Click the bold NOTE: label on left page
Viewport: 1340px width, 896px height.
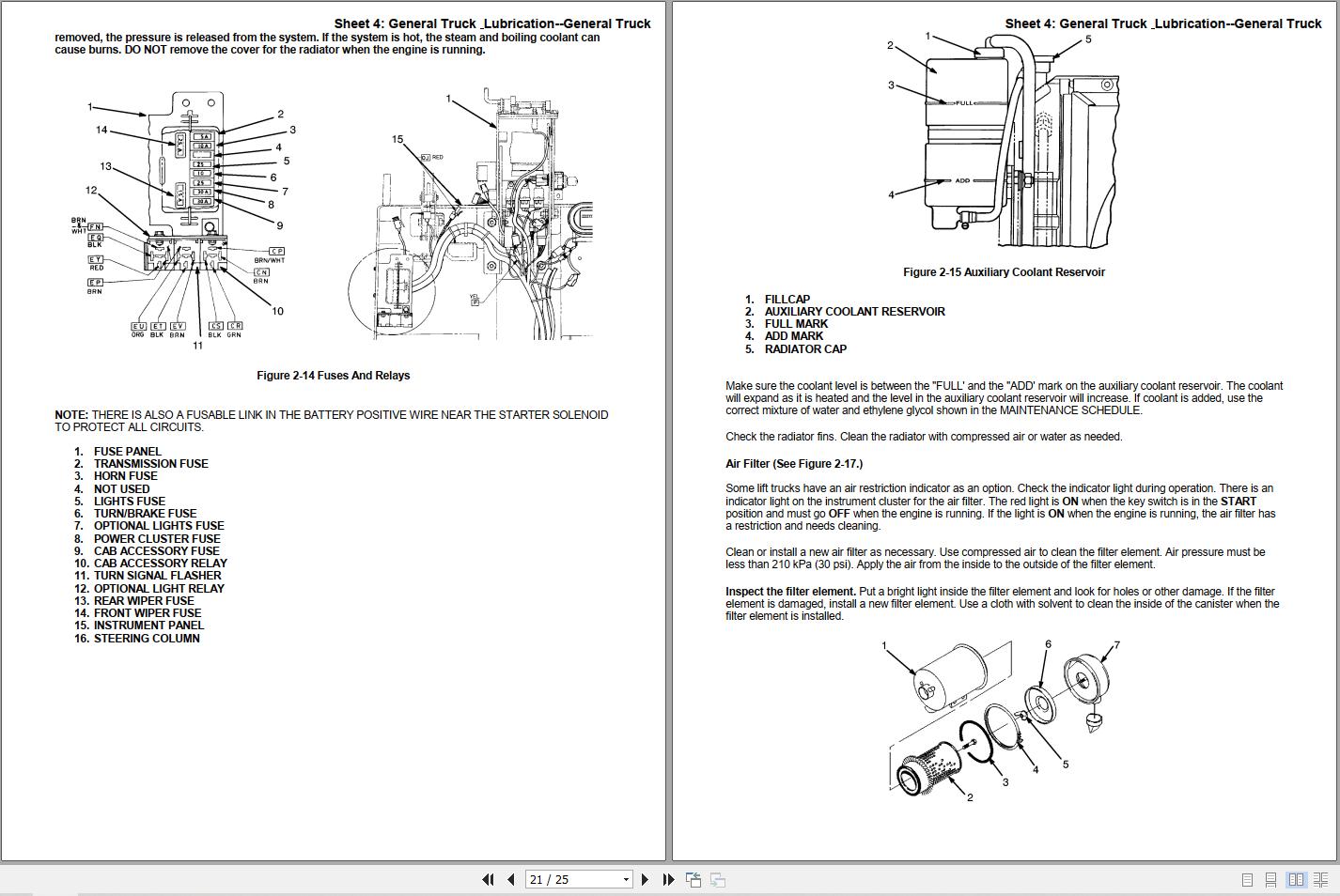coord(71,415)
